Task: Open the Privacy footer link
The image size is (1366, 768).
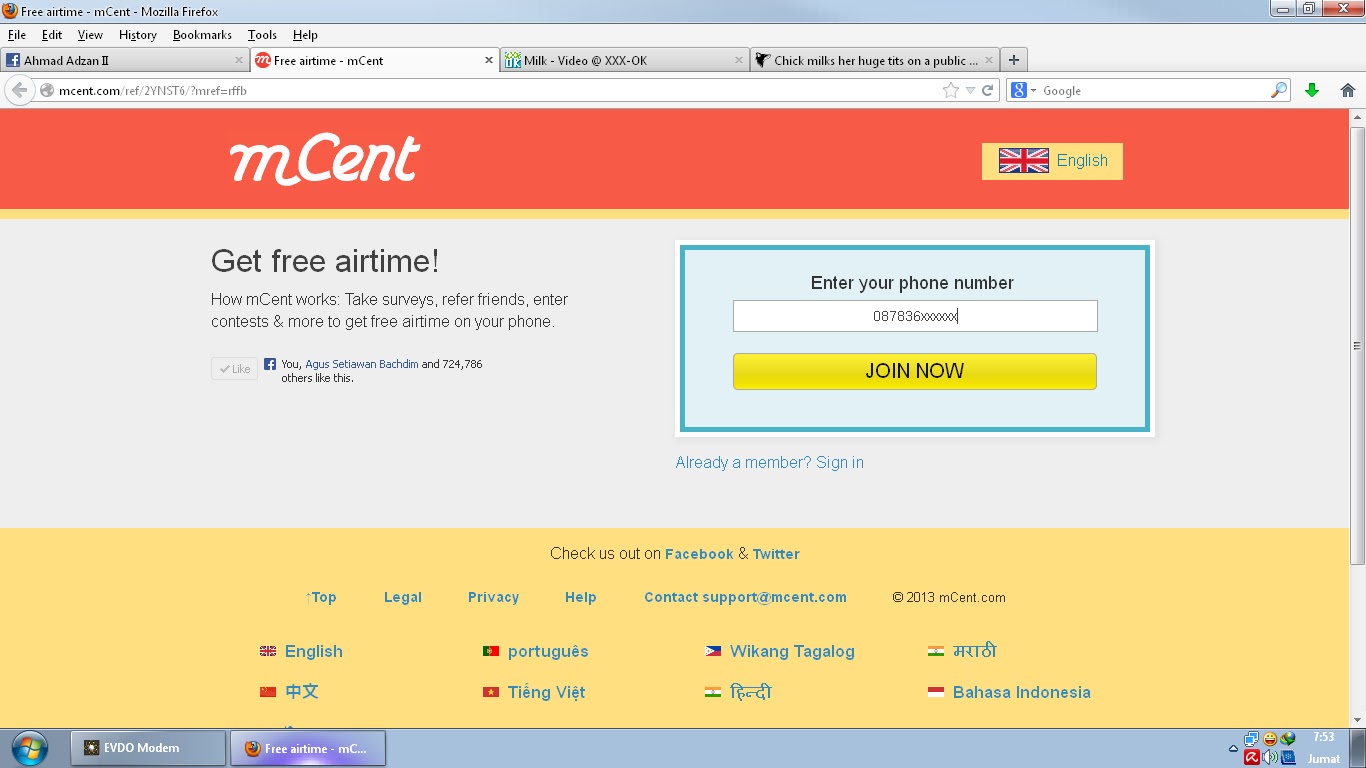Action: 493,597
